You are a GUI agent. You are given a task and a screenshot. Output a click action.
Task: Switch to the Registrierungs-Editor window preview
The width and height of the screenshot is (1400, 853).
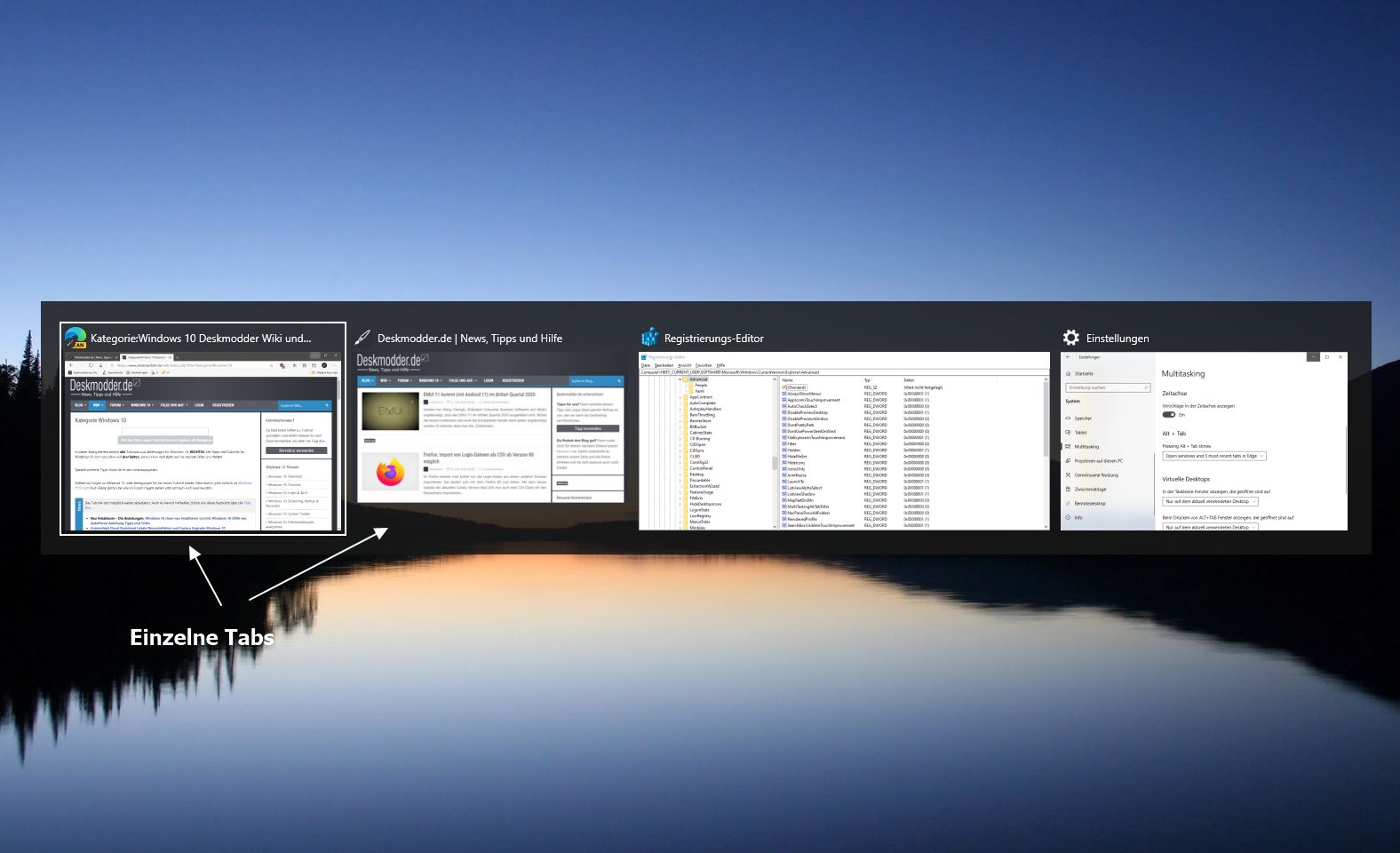[844, 441]
